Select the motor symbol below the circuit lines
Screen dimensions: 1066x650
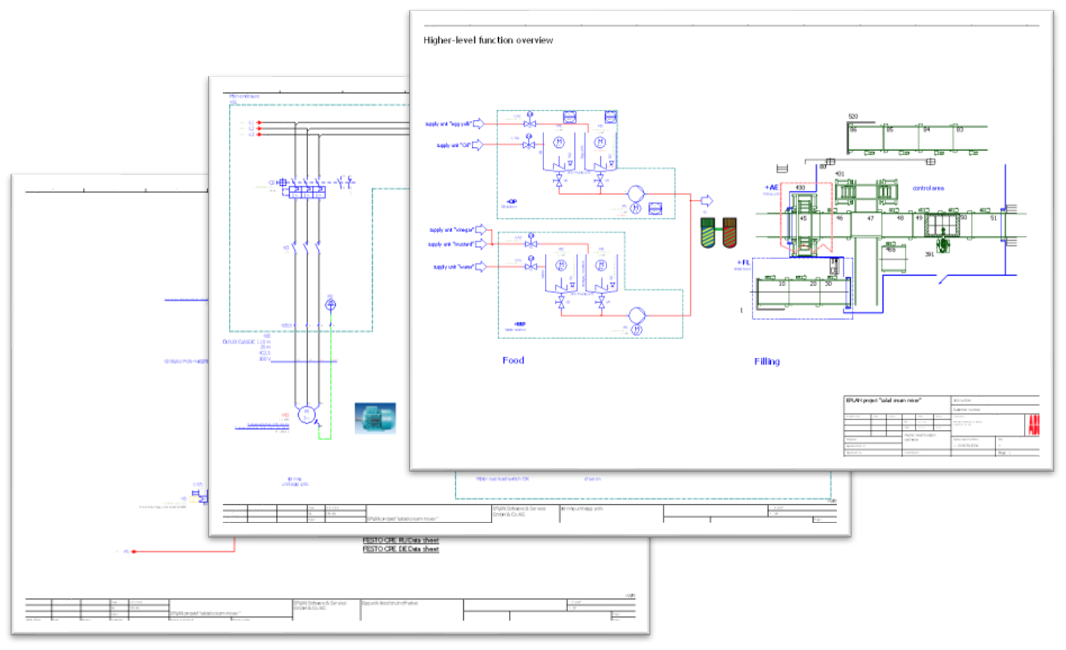tap(306, 414)
